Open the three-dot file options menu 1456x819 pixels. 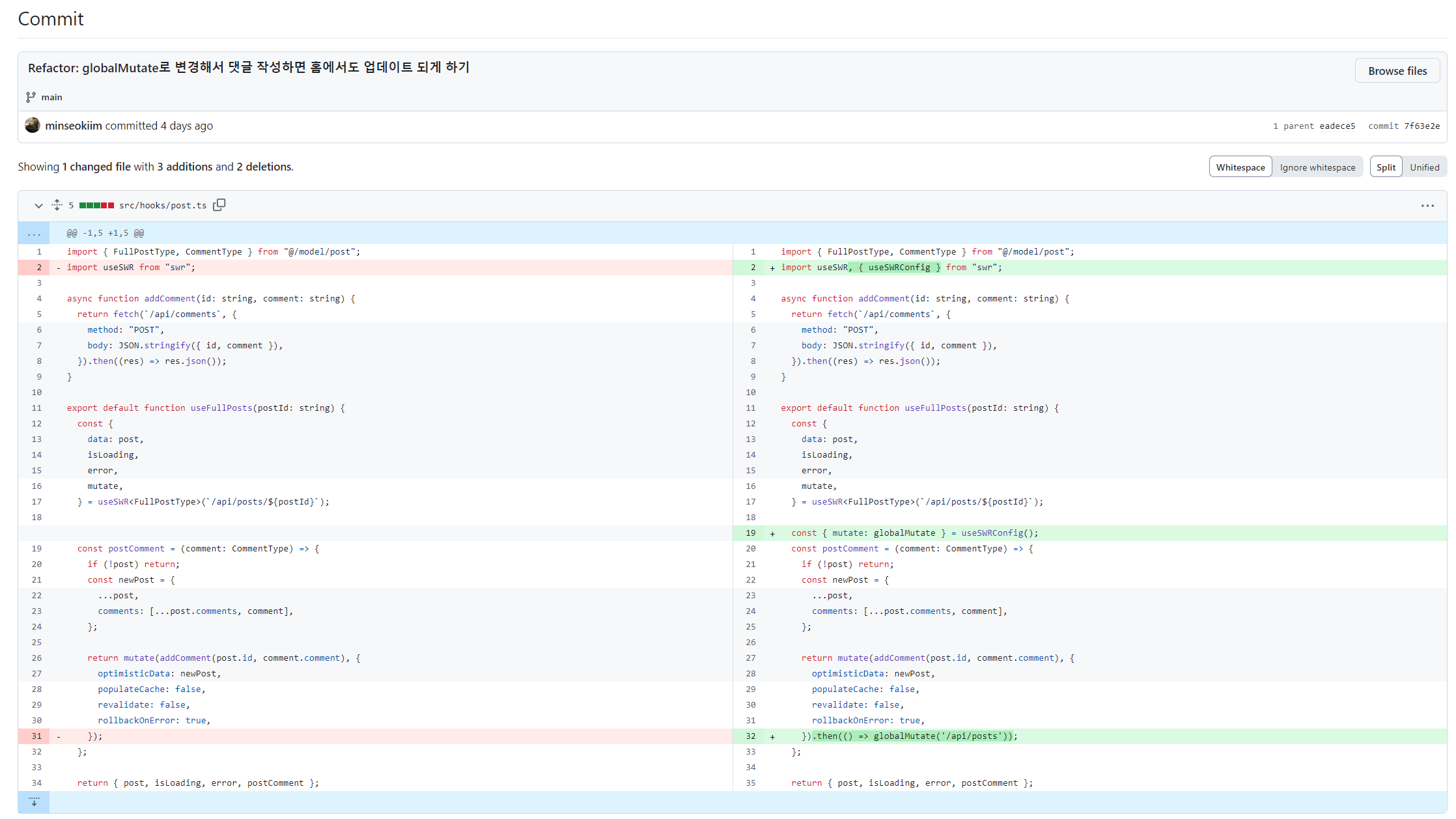tap(1427, 206)
